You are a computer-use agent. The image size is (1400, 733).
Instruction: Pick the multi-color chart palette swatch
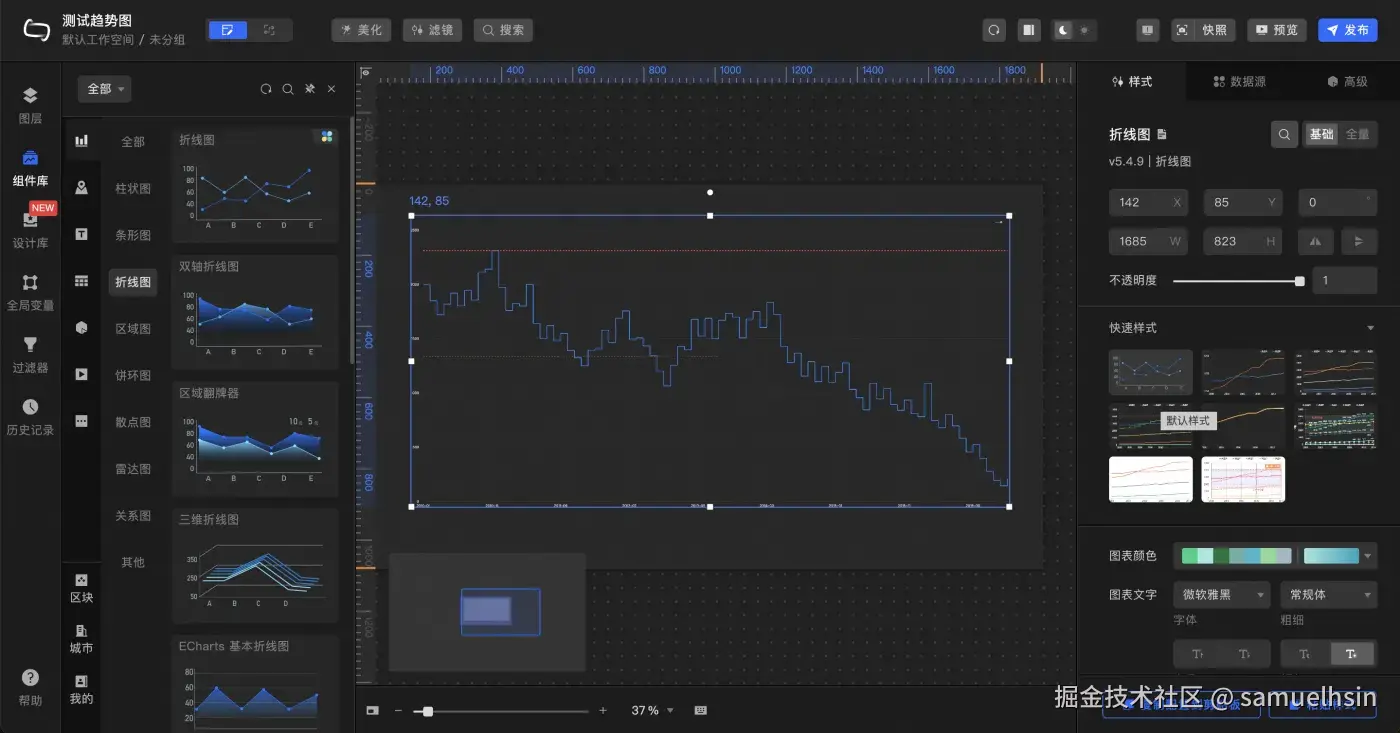[1236, 556]
